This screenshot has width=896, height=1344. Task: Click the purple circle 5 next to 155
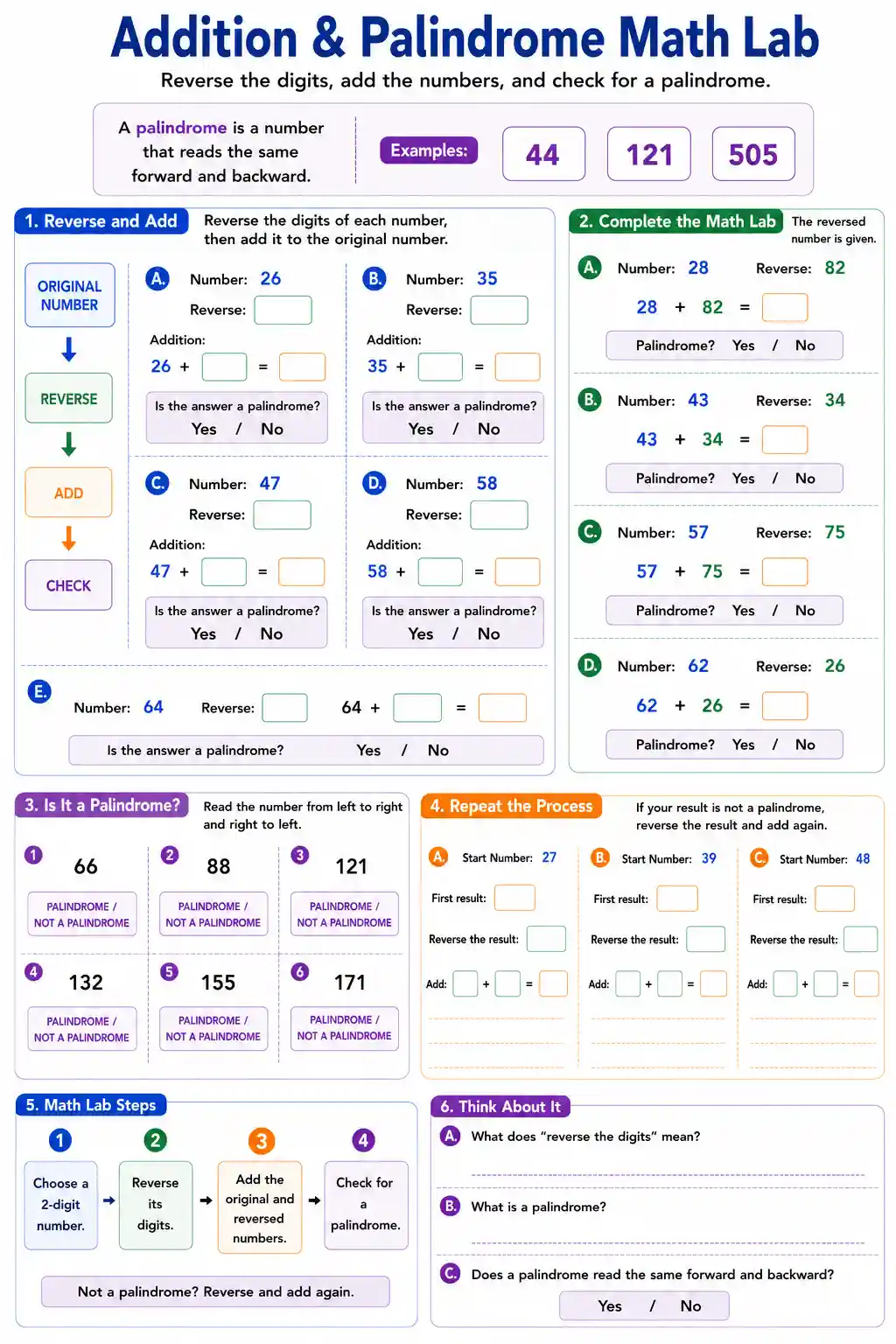170,971
